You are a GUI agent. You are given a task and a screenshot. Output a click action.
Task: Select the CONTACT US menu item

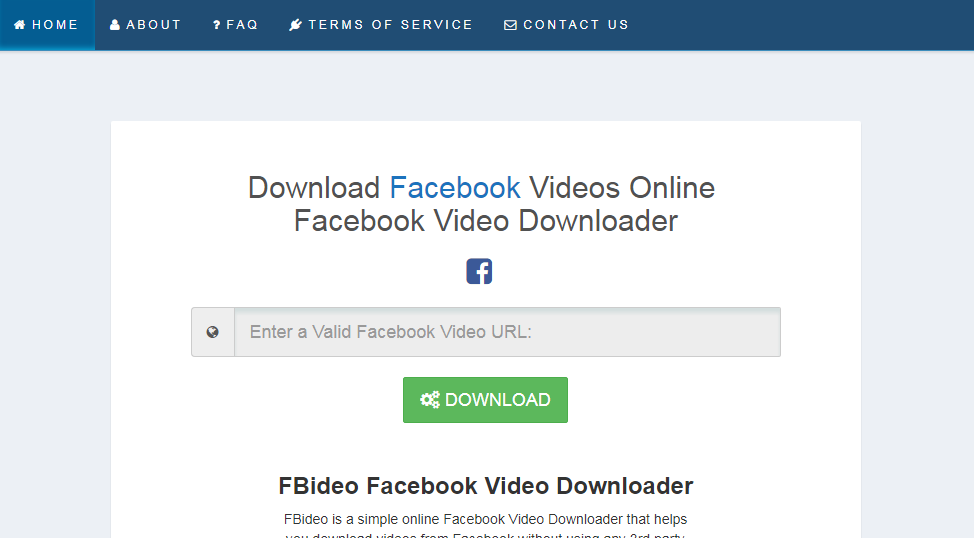(x=567, y=25)
